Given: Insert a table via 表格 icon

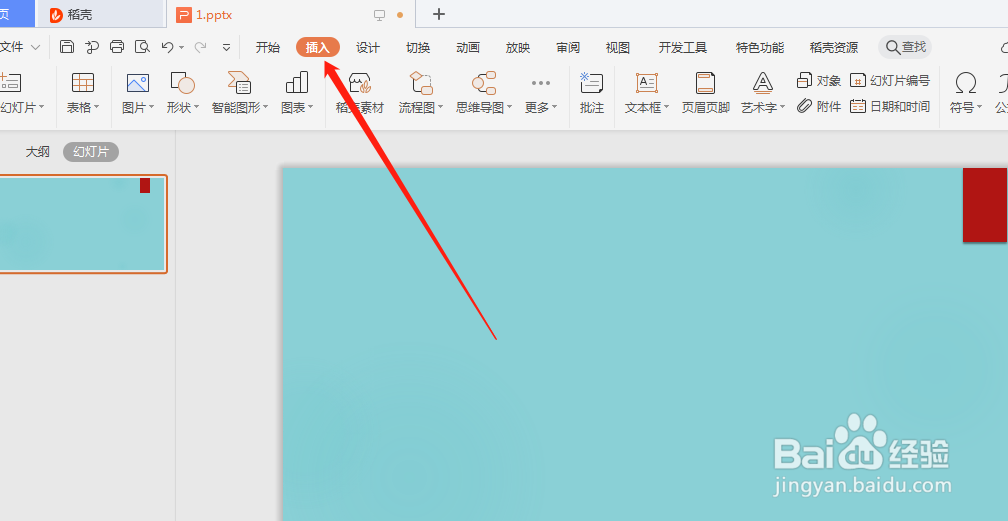Looking at the screenshot, I should pyautogui.click(x=83, y=83).
